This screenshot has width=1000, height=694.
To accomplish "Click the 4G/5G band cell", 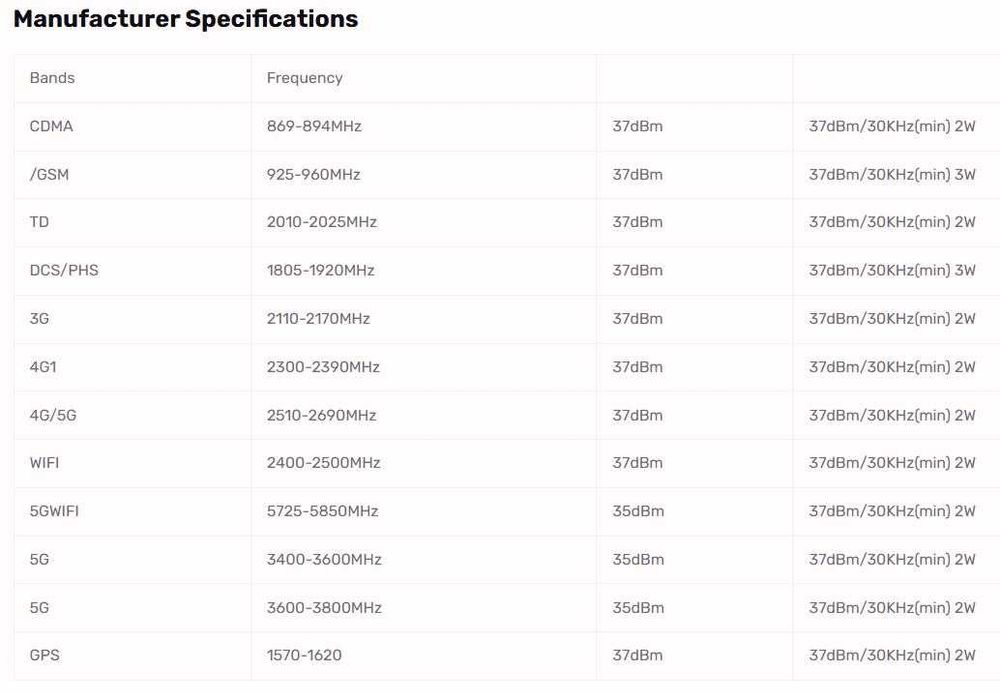I will click(x=53, y=415).
